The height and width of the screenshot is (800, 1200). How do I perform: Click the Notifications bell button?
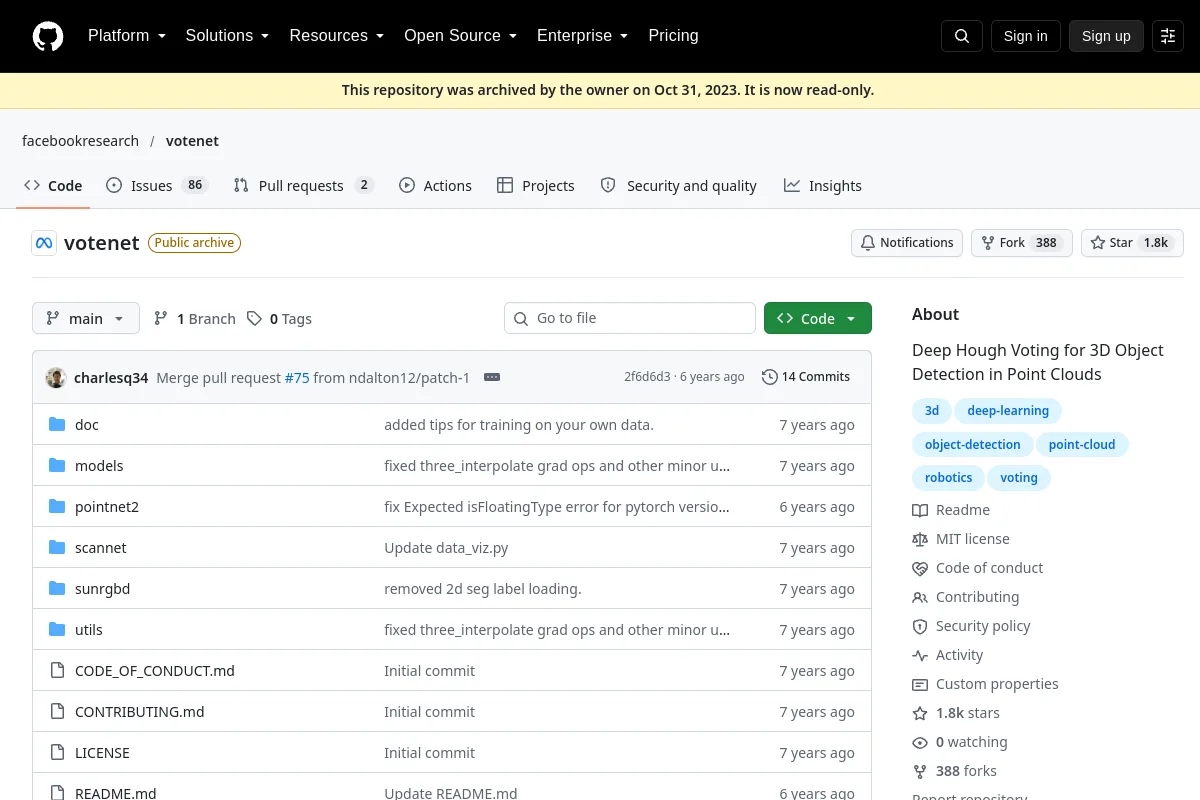[x=907, y=243]
